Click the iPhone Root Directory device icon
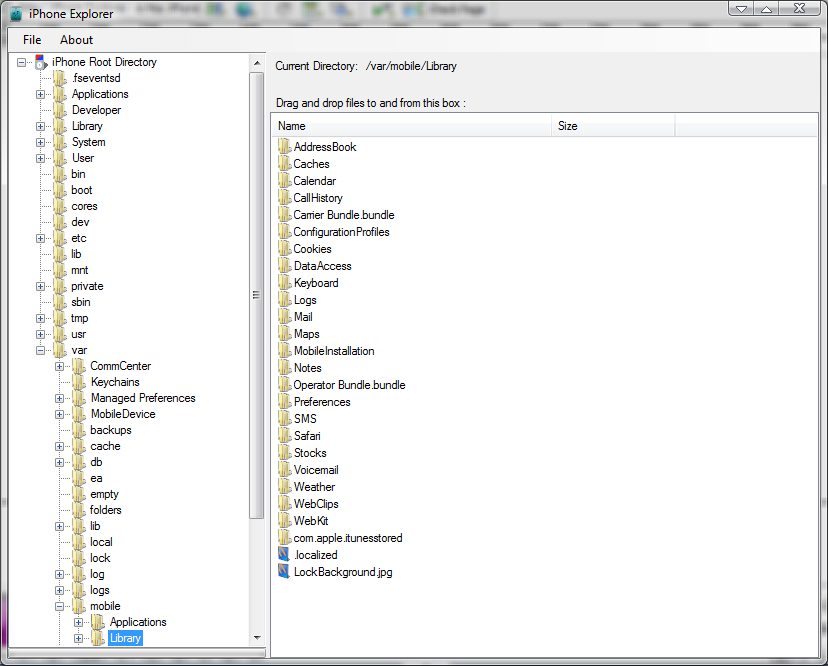828x666 pixels. pyautogui.click(x=41, y=62)
